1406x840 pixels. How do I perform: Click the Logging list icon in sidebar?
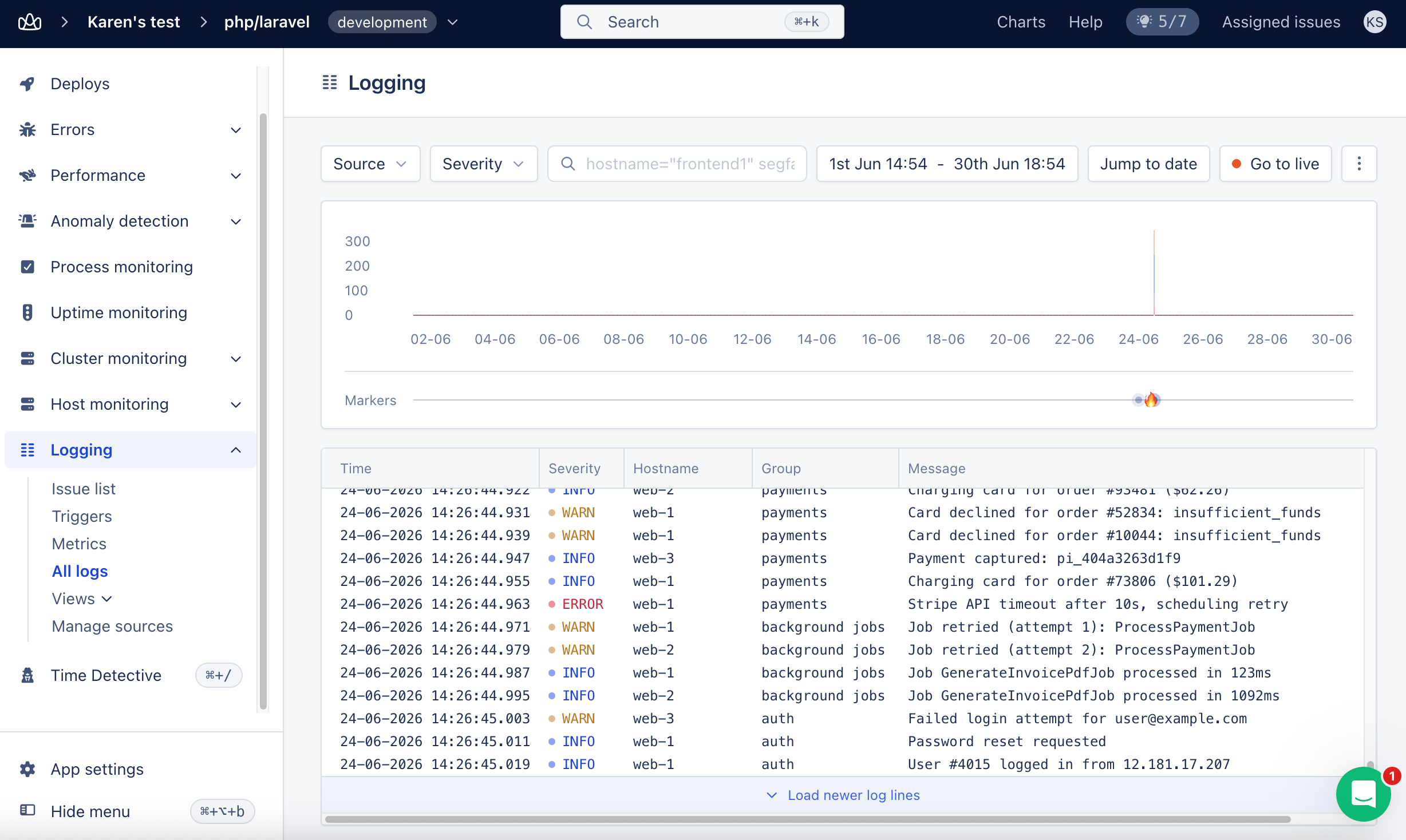[x=27, y=450]
